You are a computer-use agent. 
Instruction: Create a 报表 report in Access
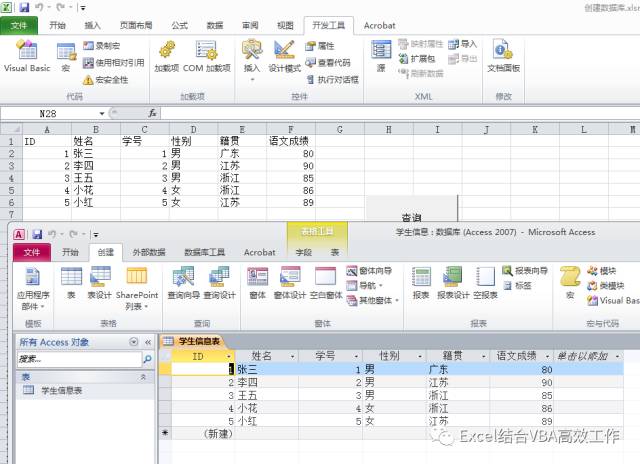click(421, 283)
